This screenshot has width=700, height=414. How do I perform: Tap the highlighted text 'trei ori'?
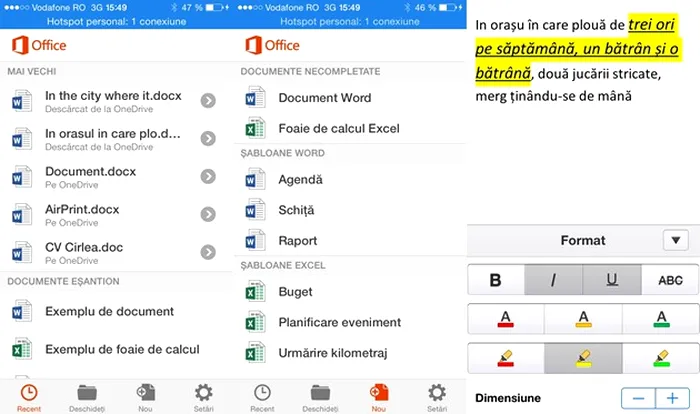click(651, 25)
